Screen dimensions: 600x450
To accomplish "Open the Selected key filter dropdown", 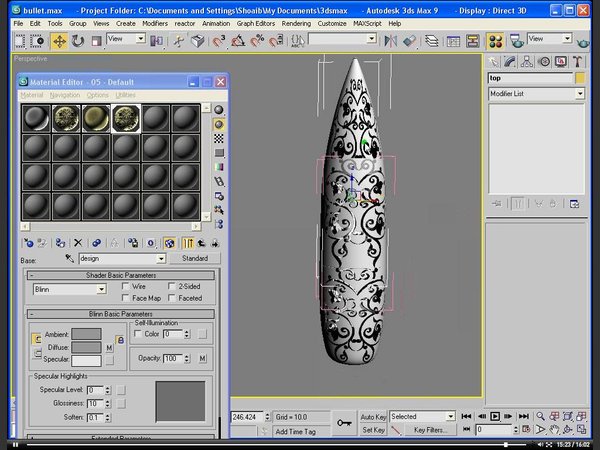I will [450, 416].
